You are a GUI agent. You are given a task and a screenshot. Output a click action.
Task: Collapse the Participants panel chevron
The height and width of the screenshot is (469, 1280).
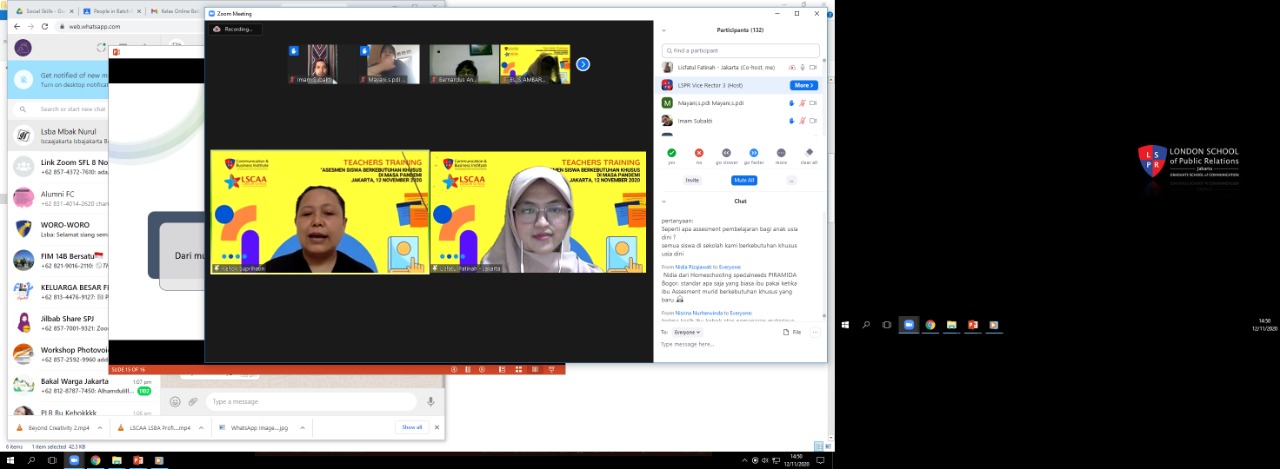tap(664, 30)
